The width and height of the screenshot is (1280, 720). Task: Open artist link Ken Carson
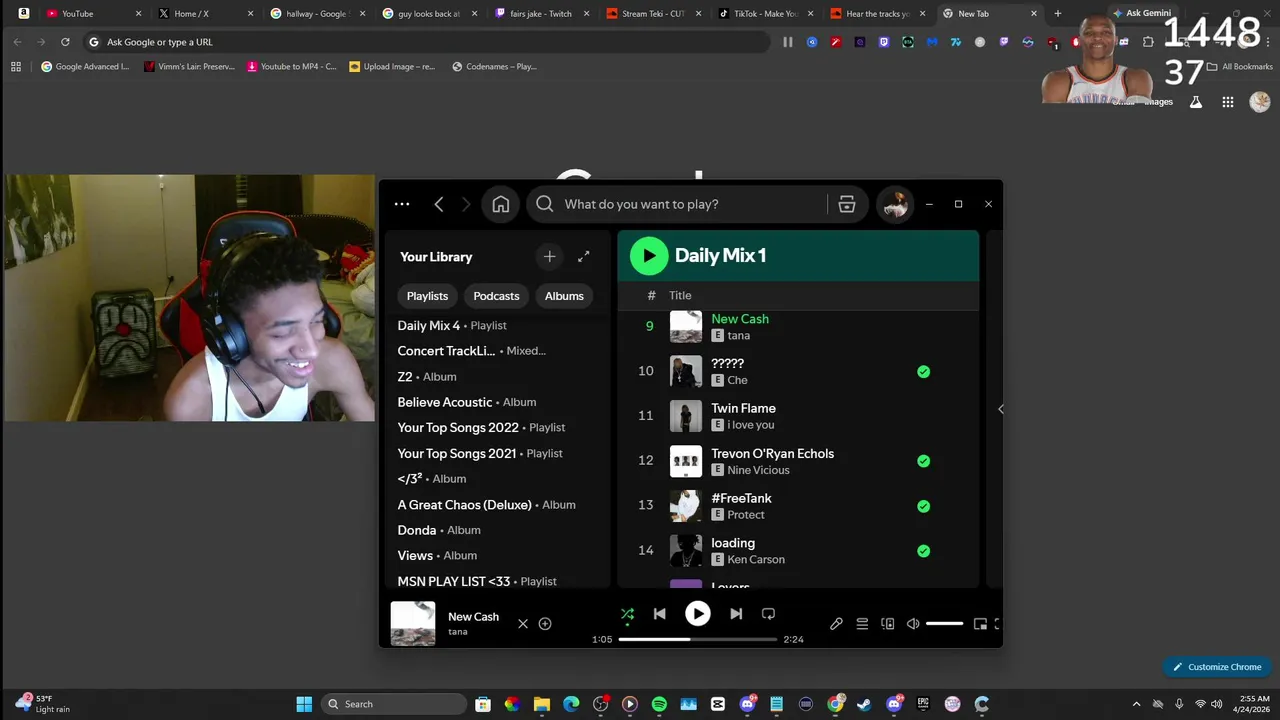pyautogui.click(x=756, y=560)
